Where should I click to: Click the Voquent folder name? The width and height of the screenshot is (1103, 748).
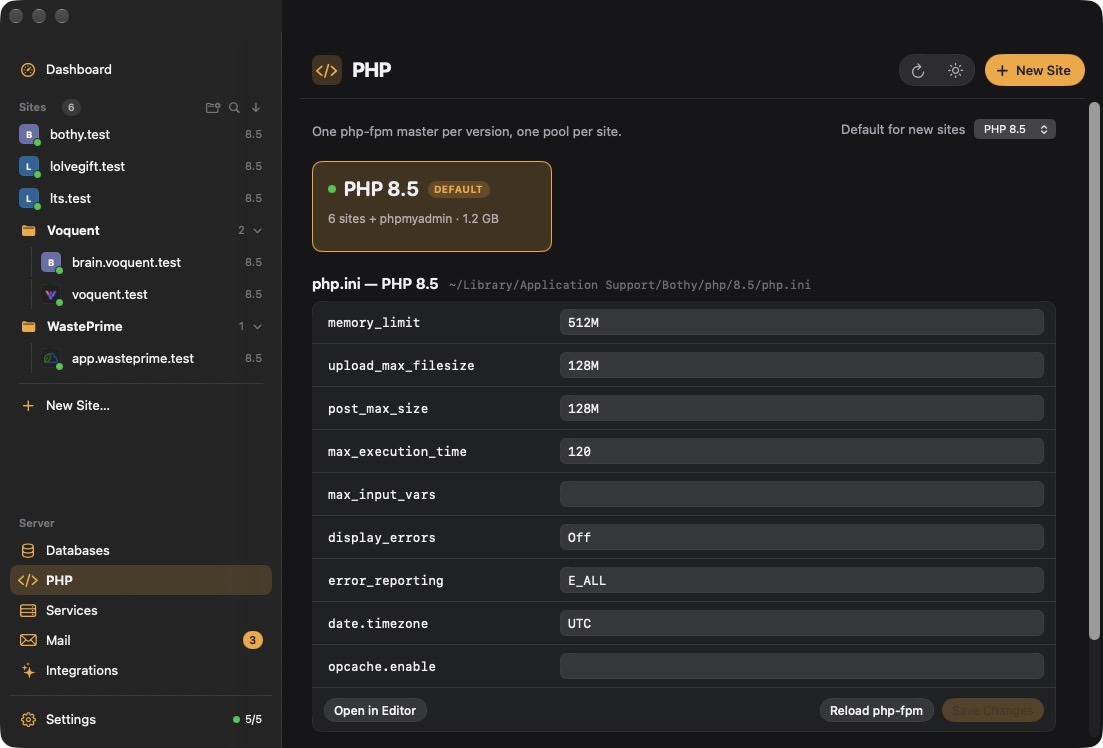click(x=73, y=230)
